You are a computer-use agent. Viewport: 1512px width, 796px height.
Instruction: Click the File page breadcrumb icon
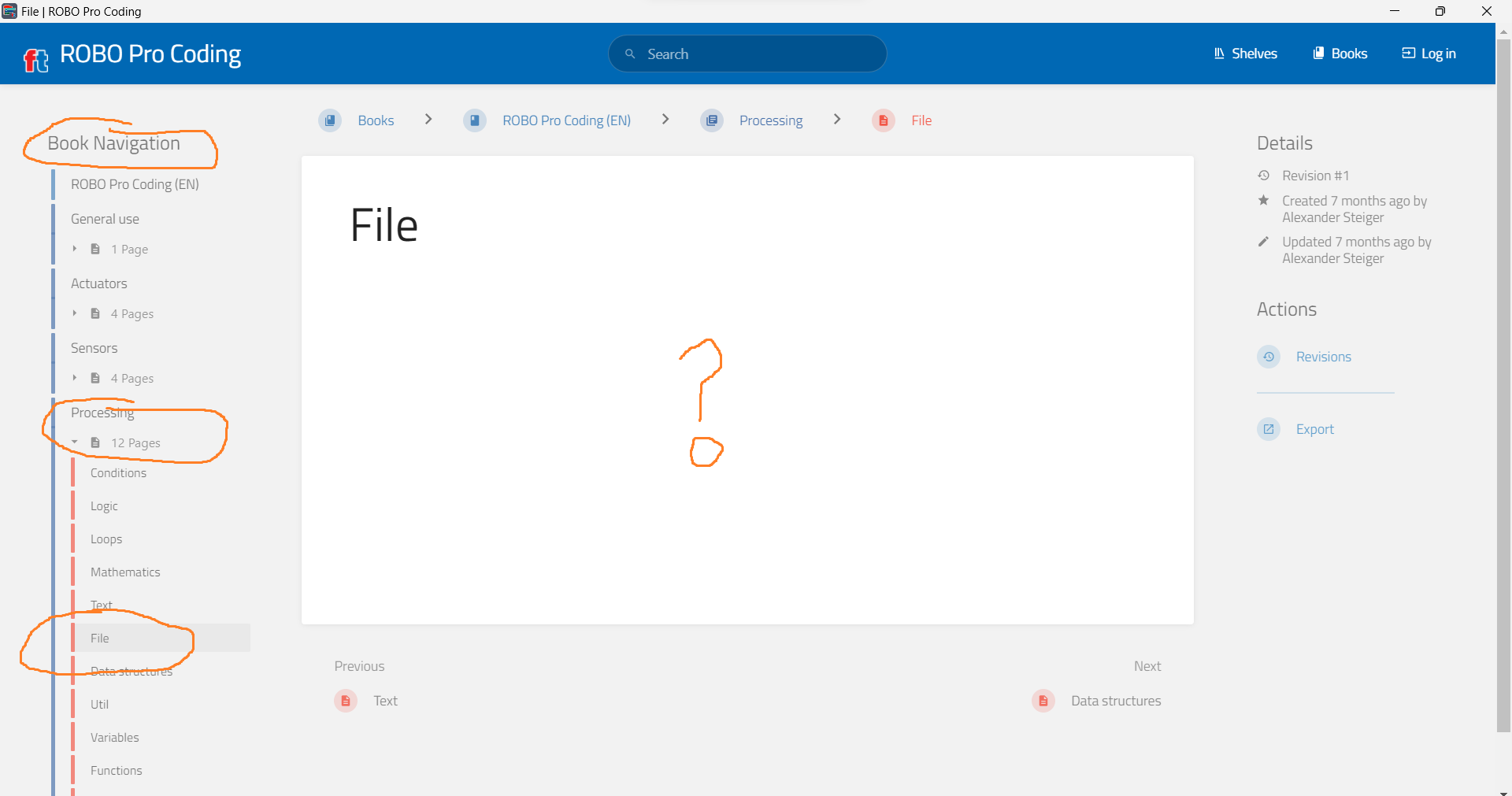pyautogui.click(x=884, y=120)
